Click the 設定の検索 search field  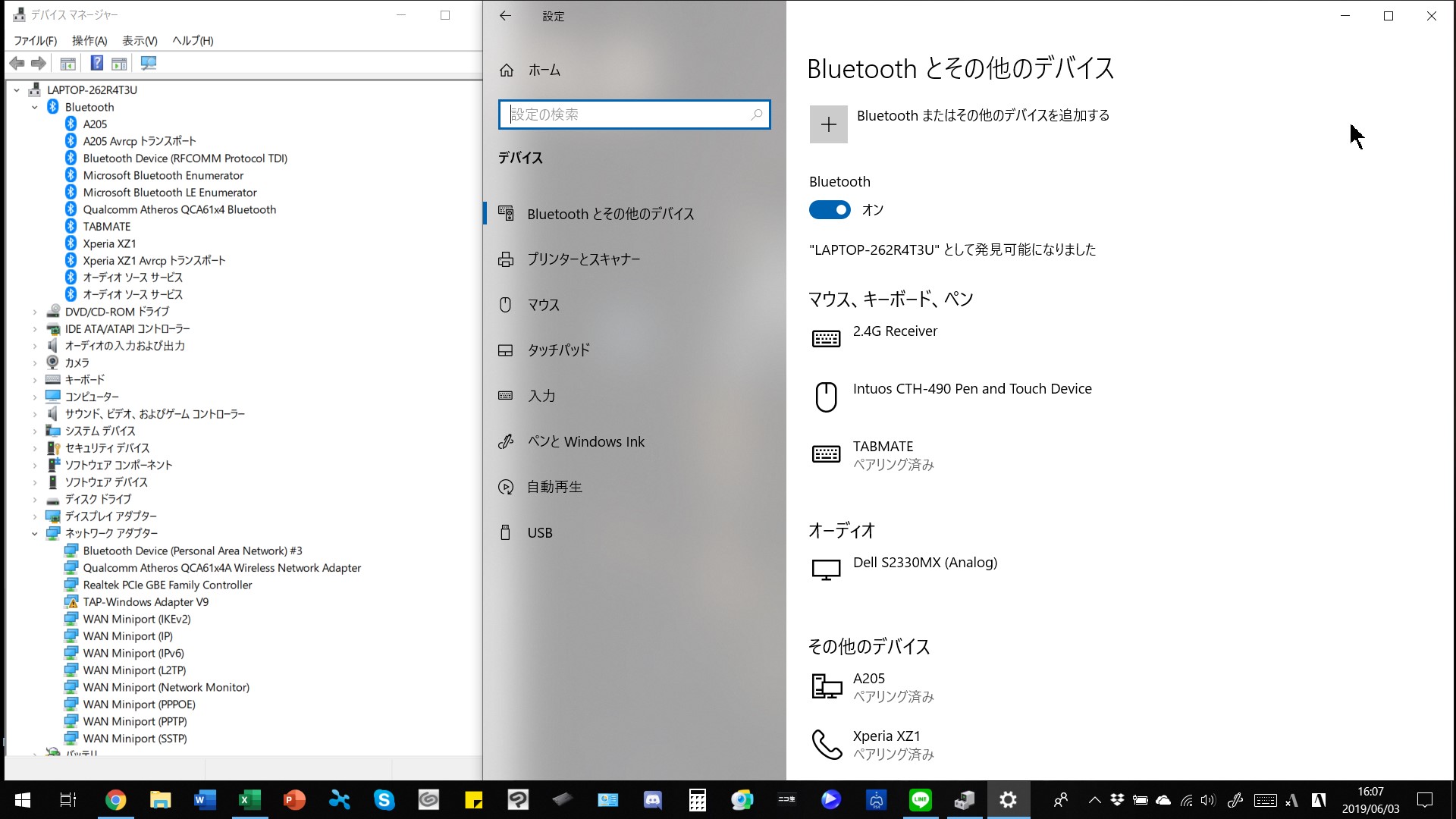click(x=626, y=115)
